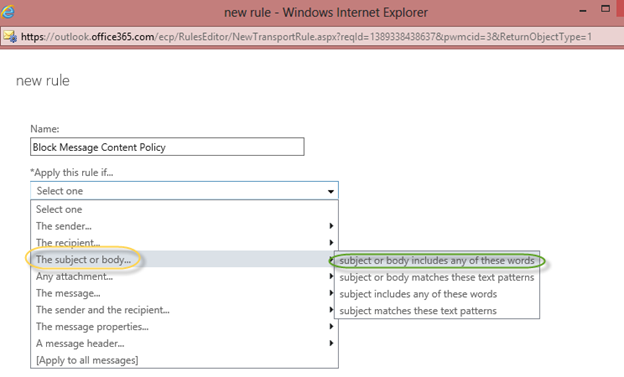The height and width of the screenshot is (377, 624).
Task: Expand The message properties... submenu arrow
Action: 331,326
